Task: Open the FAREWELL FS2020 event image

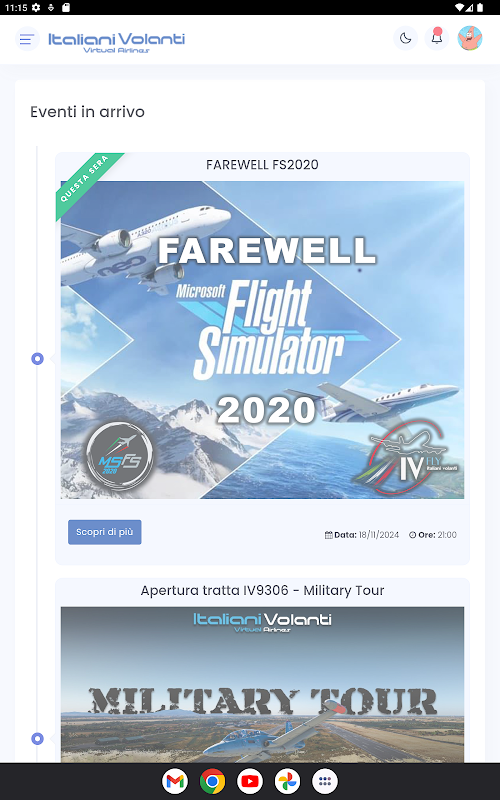Action: (x=262, y=340)
